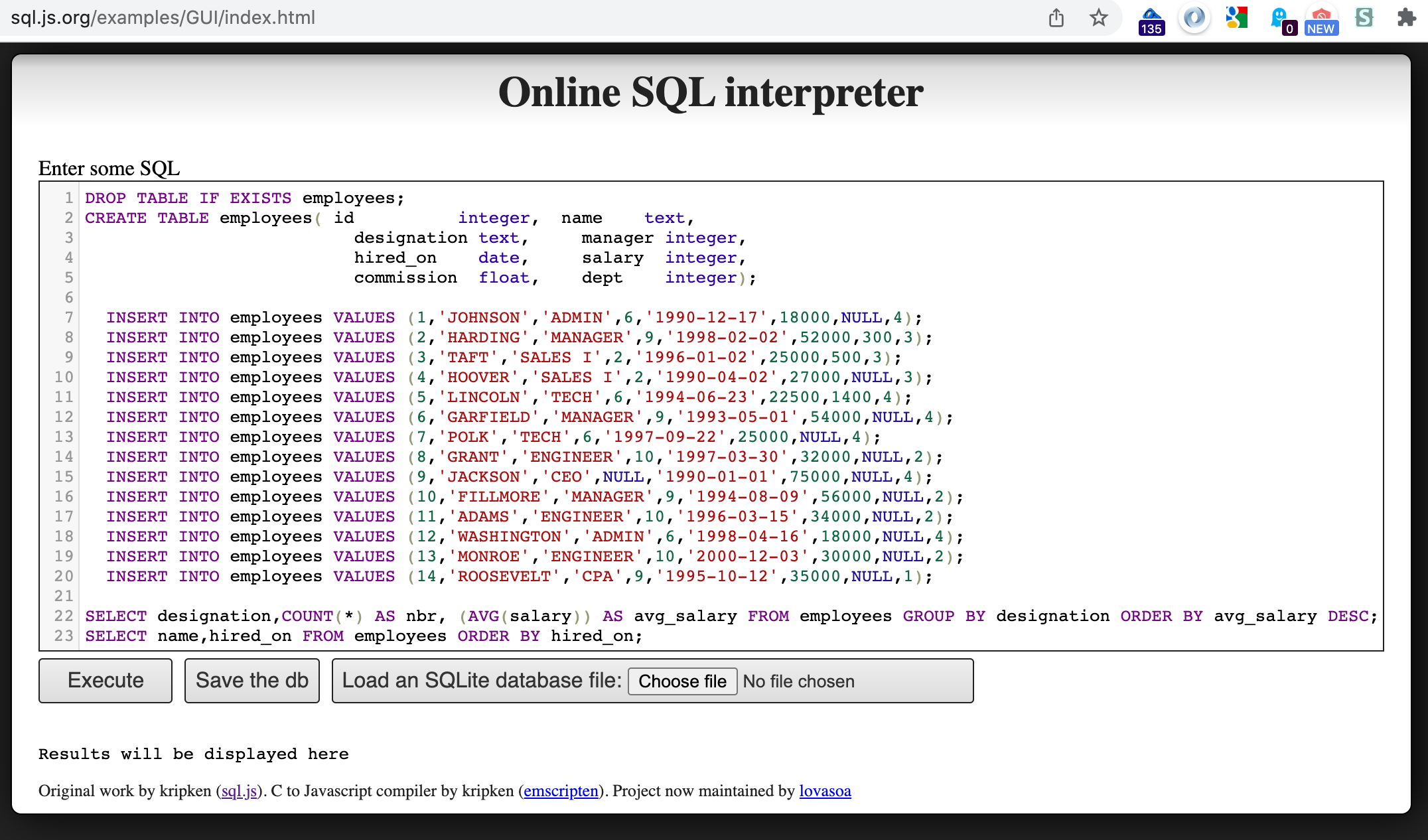The image size is (1428, 840).
Task: Click the green S extension icon
Action: tap(1364, 18)
